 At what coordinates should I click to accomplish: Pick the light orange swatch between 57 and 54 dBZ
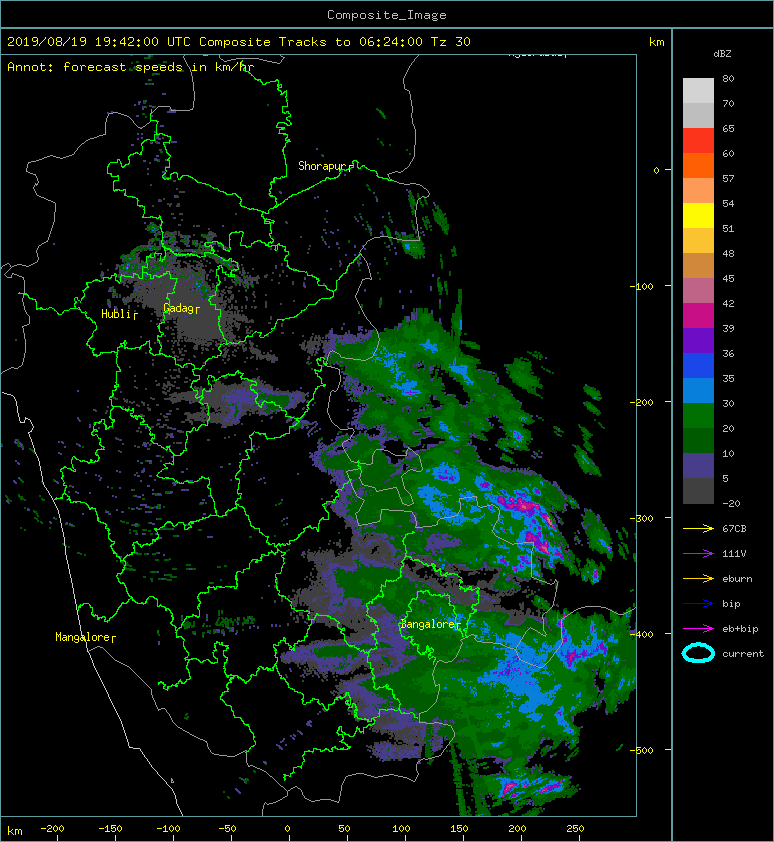click(698, 191)
